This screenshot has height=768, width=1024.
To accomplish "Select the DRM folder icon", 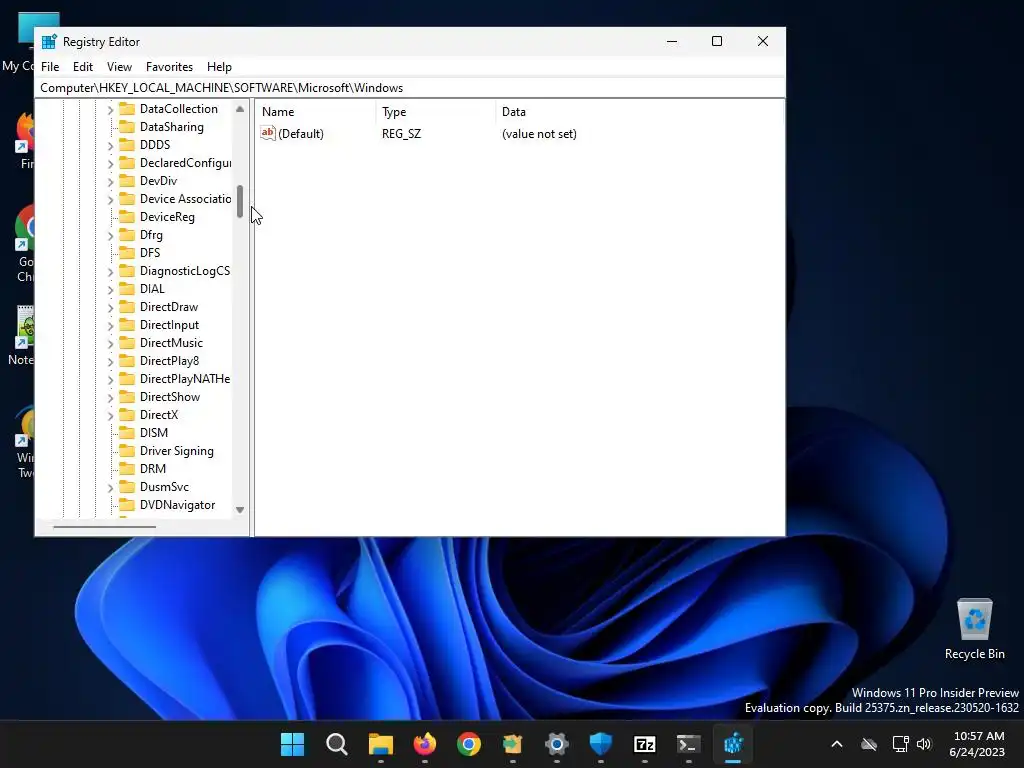I will (x=127, y=469).
